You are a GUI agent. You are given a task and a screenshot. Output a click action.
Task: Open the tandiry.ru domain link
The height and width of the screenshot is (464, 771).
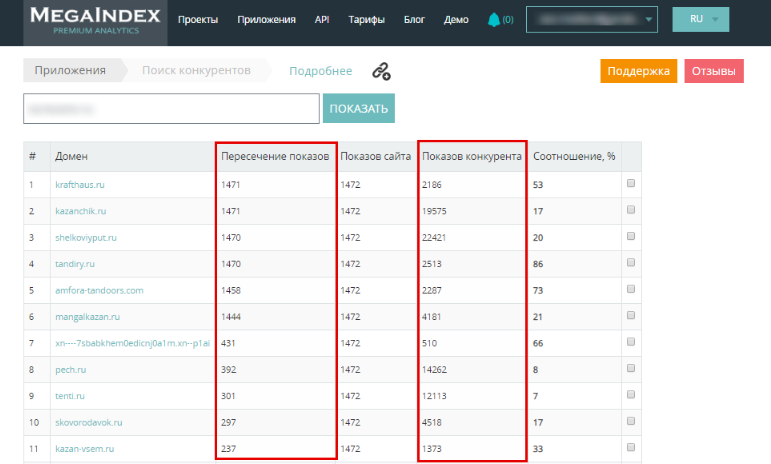click(75, 264)
